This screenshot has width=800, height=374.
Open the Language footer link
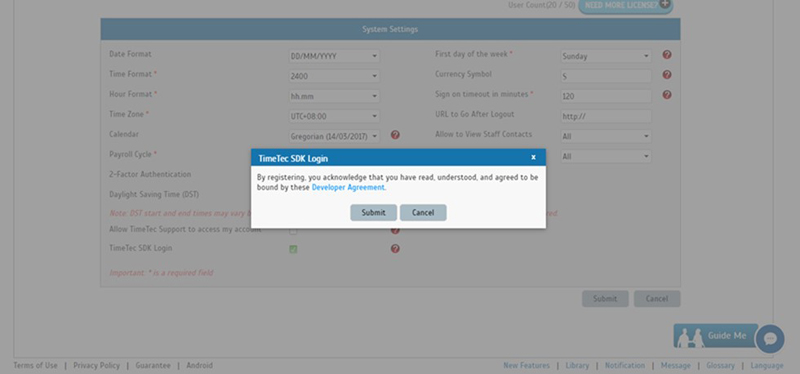pos(767,365)
